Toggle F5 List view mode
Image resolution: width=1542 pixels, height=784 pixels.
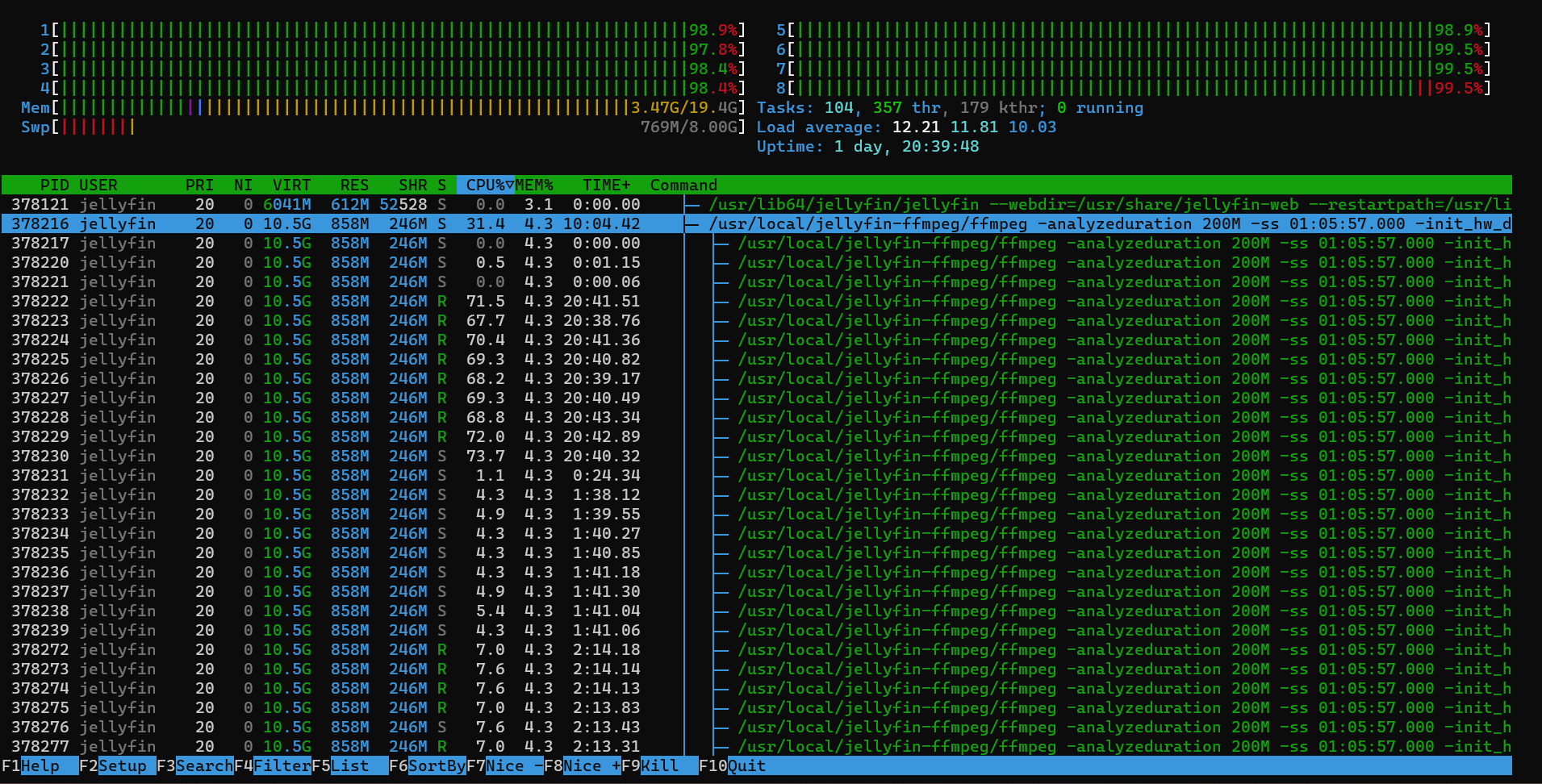pos(349,765)
